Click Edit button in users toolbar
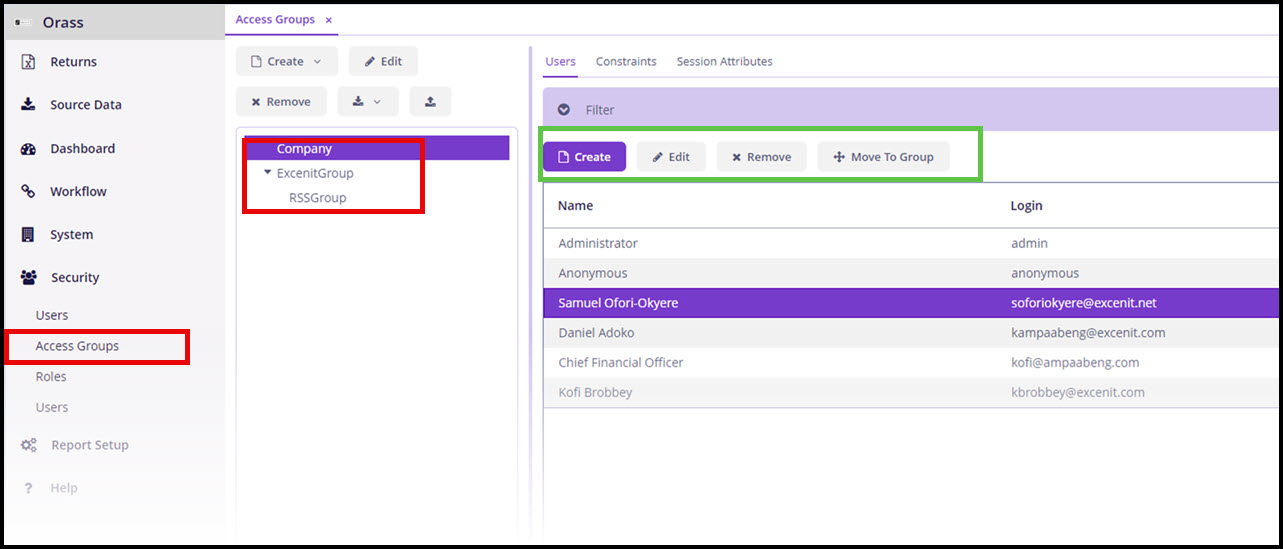This screenshot has width=1283, height=549. tap(671, 157)
